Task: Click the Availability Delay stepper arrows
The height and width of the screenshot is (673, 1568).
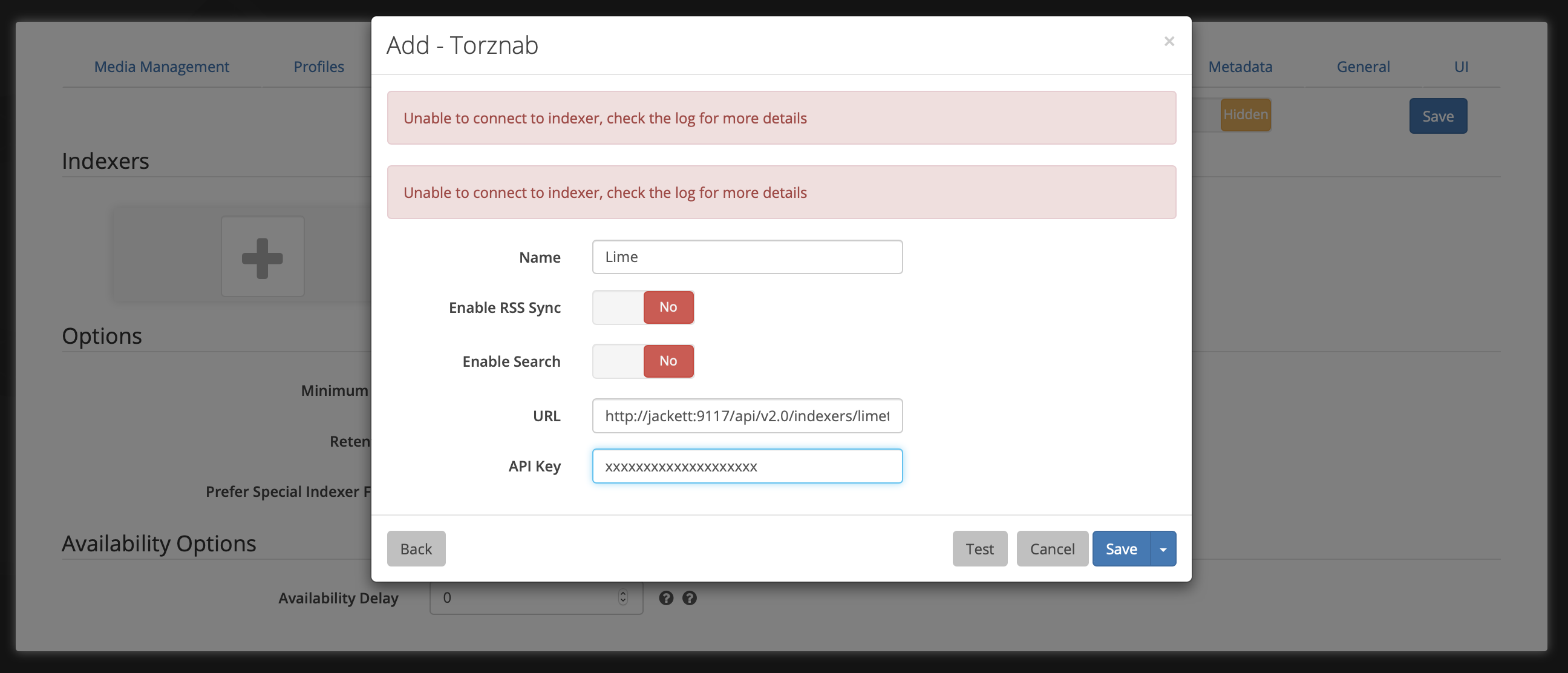Action: (622, 597)
